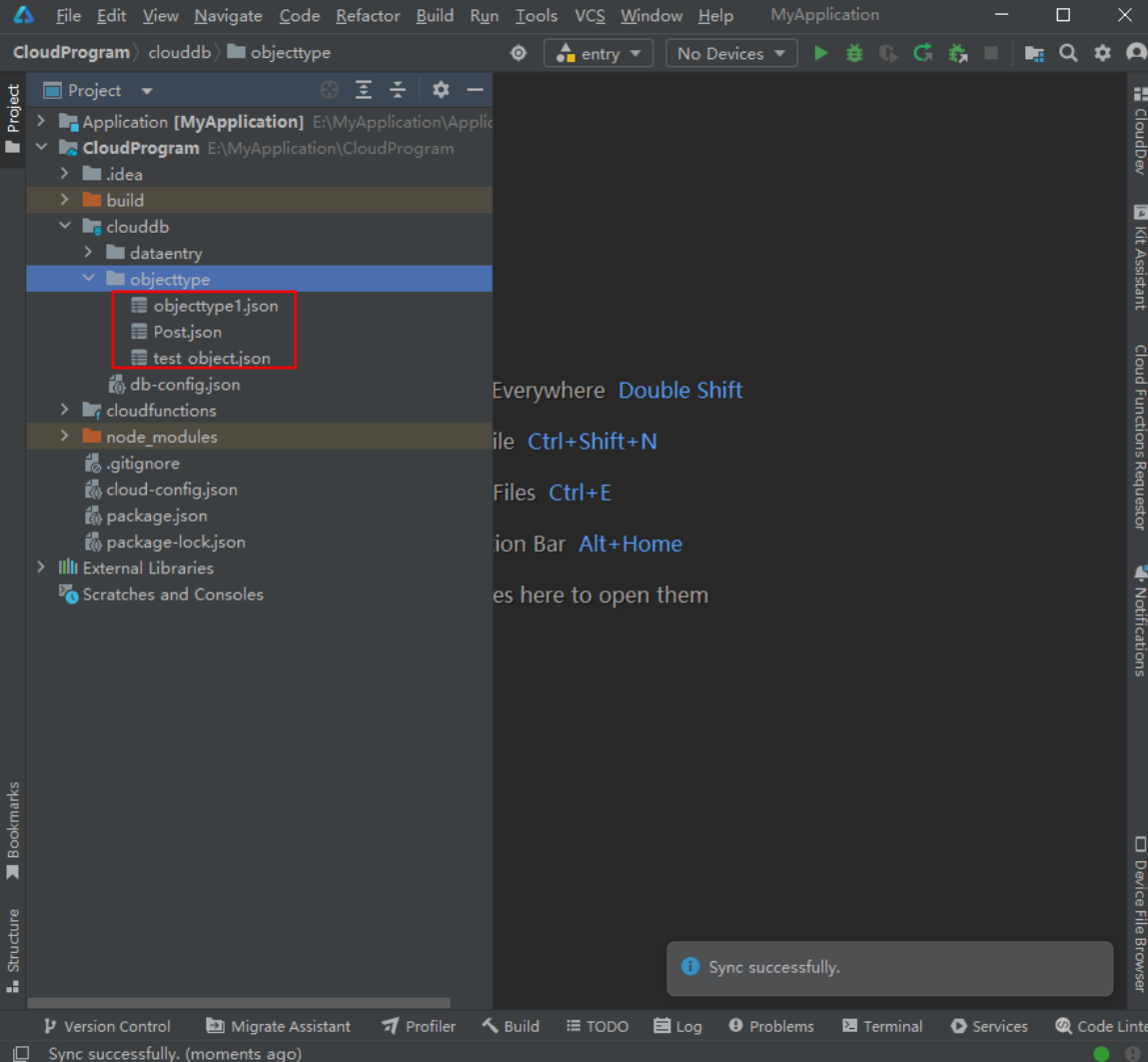Collapse the objecttype folder
1148x1062 pixels.
(x=88, y=279)
